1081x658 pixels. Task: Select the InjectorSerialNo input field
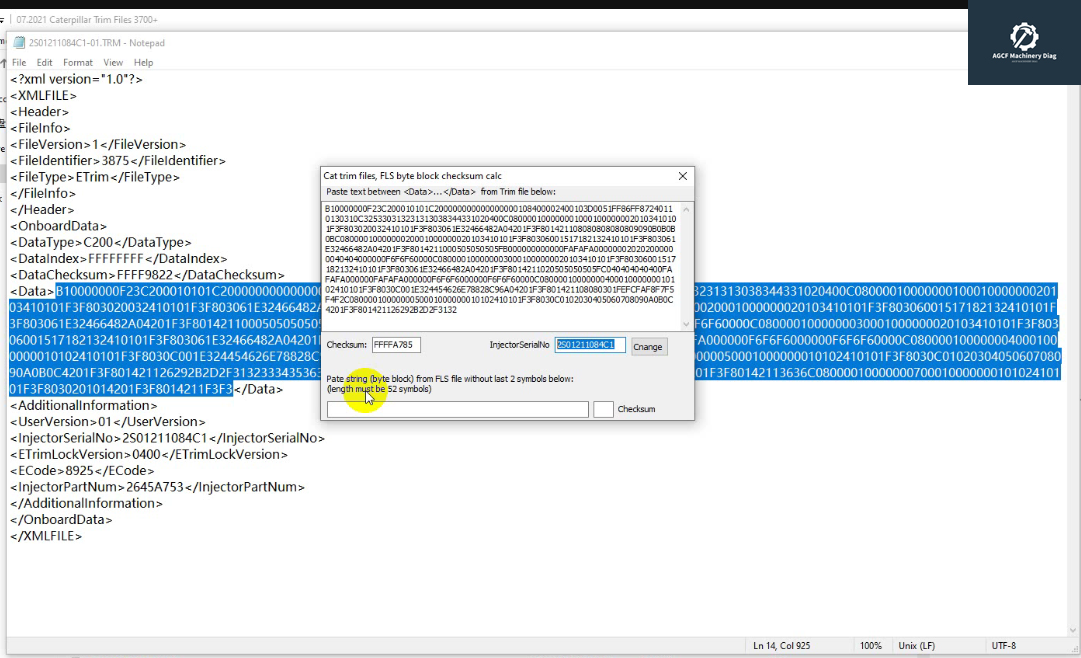point(585,344)
